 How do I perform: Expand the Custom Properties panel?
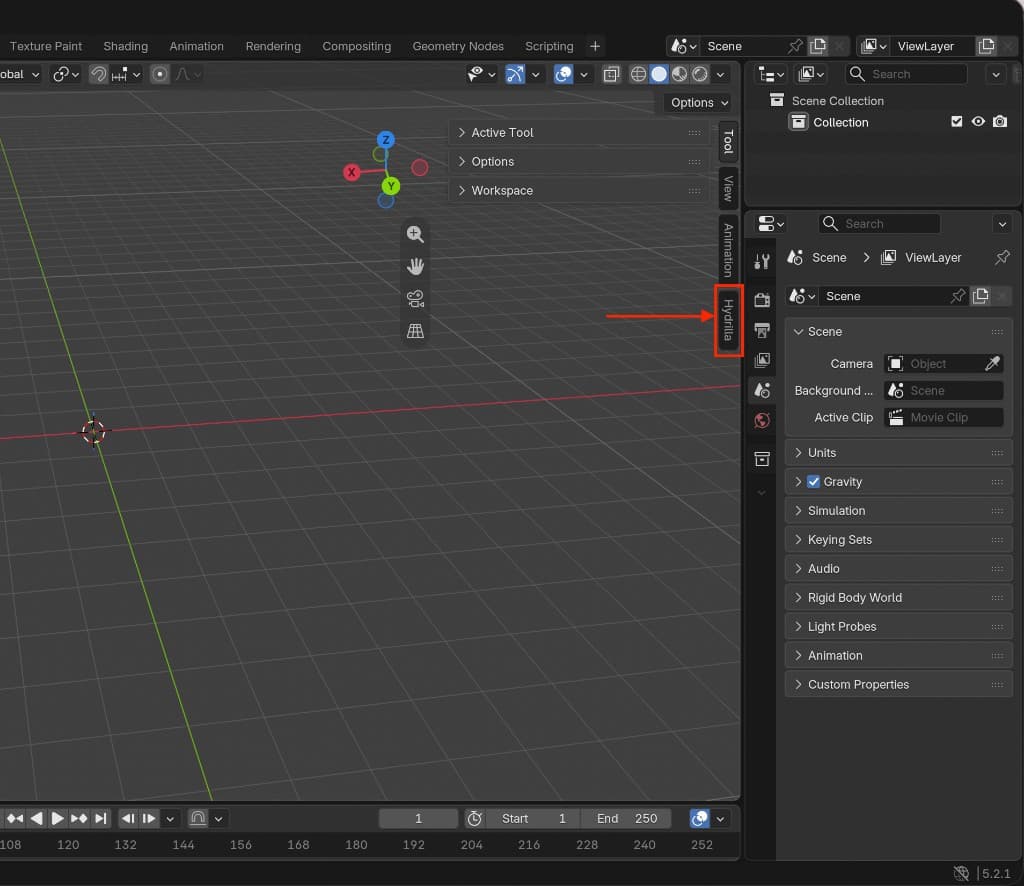(x=899, y=685)
